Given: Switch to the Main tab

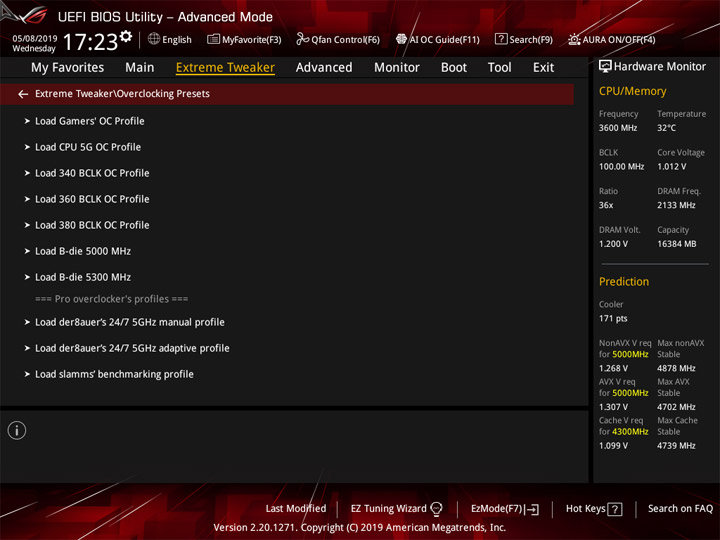Looking at the screenshot, I should click(x=140, y=68).
